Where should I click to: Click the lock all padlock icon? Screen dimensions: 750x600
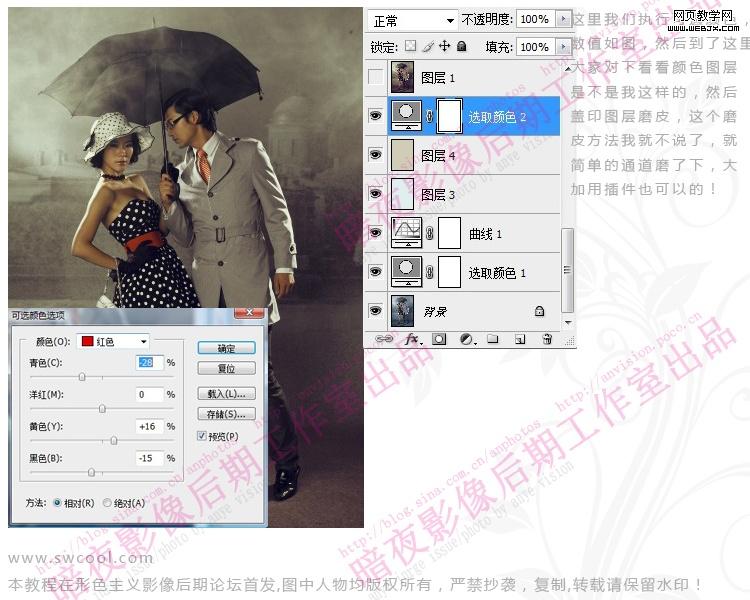point(462,46)
